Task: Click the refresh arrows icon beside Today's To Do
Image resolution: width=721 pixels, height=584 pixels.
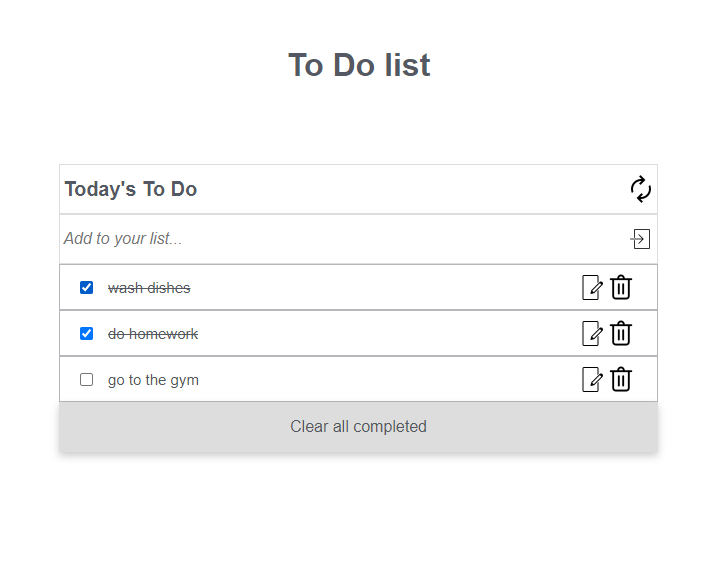Action: pyautogui.click(x=641, y=189)
